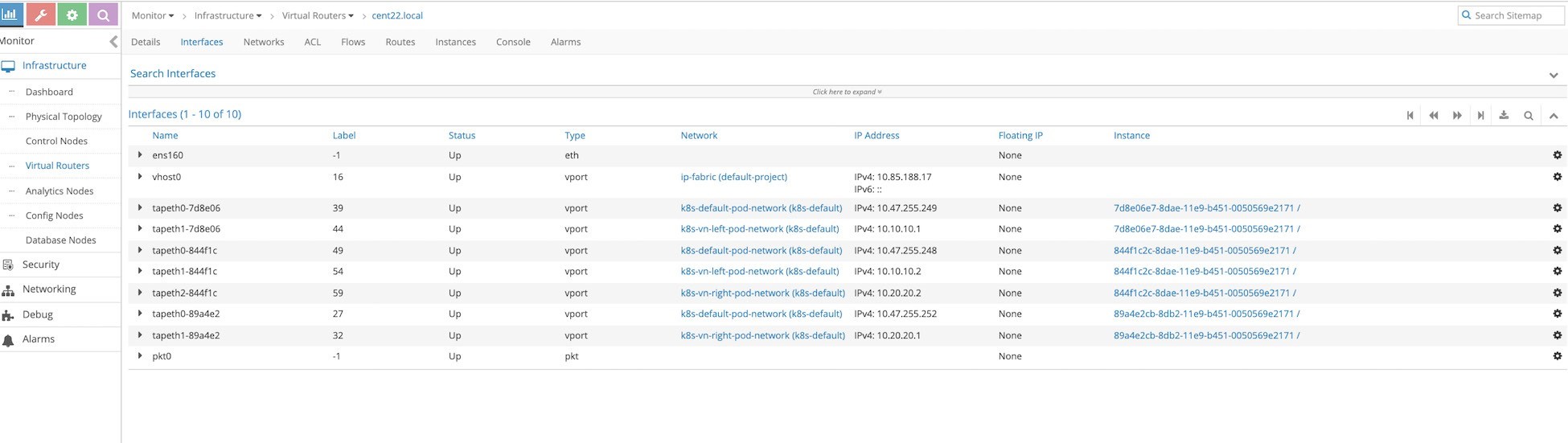Switch to the Alarms tab
This screenshot has height=443, width=1568.
click(566, 42)
